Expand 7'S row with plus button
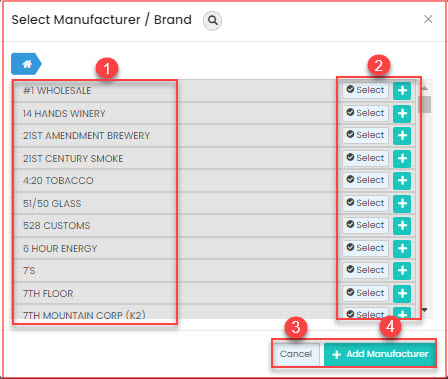This screenshot has width=448, height=379. tap(402, 270)
